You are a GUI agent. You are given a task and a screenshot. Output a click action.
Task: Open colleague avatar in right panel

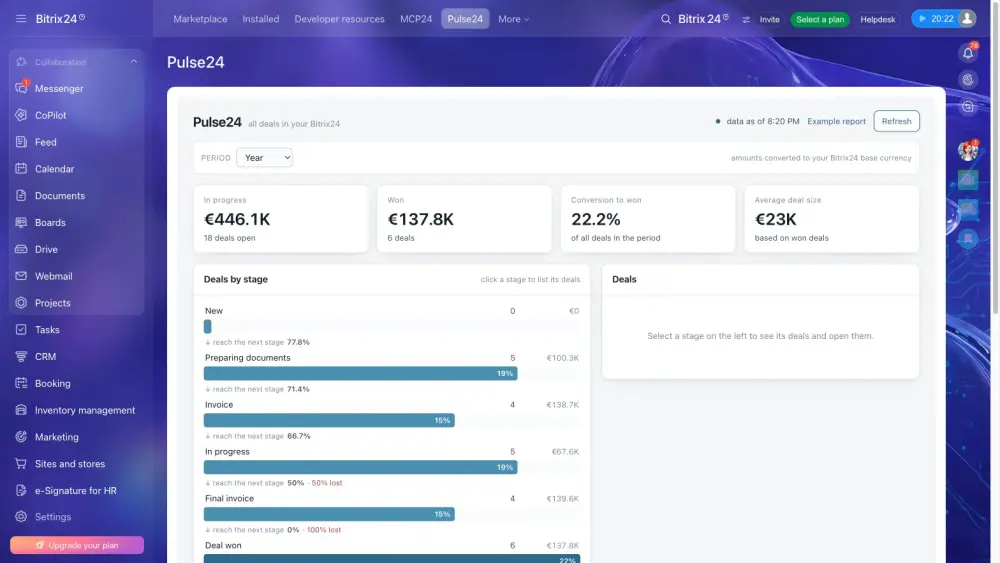[x=968, y=150]
